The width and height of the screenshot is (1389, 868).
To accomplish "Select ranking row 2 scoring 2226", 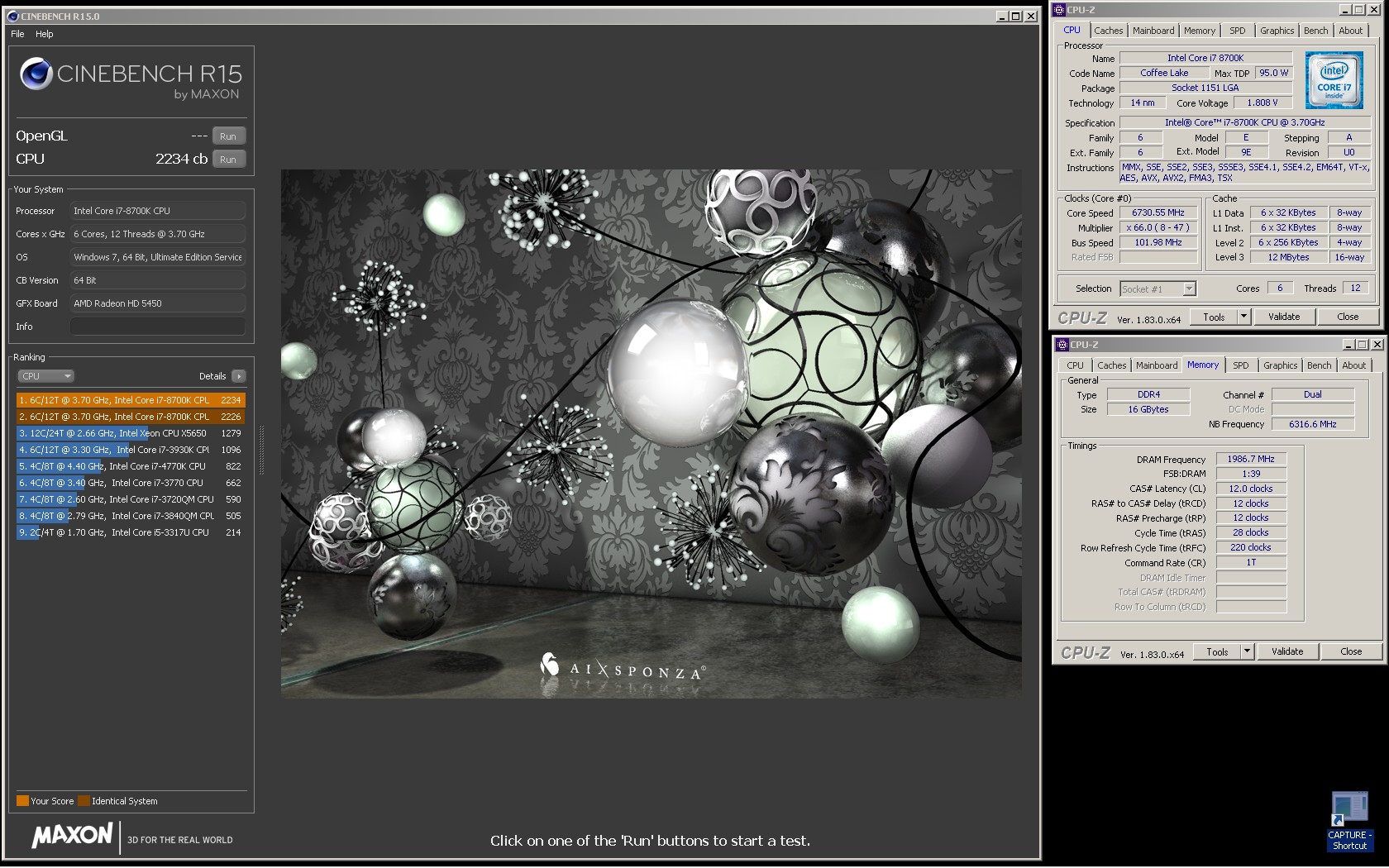I will click(131, 417).
